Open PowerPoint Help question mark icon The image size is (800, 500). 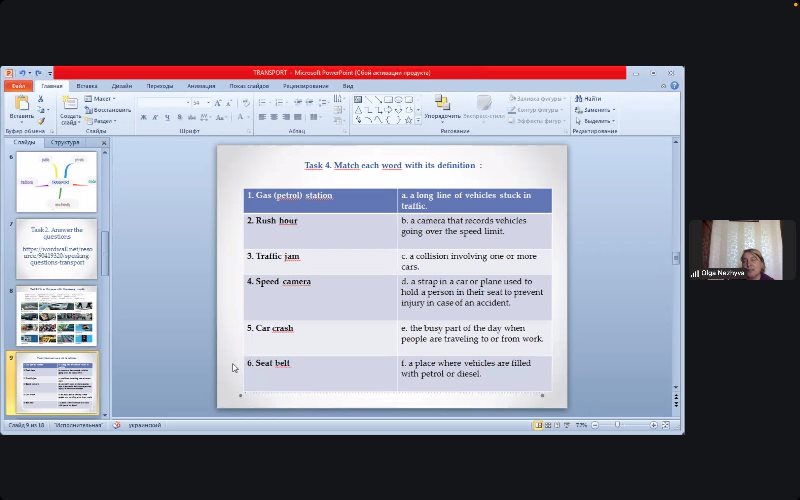(x=674, y=86)
